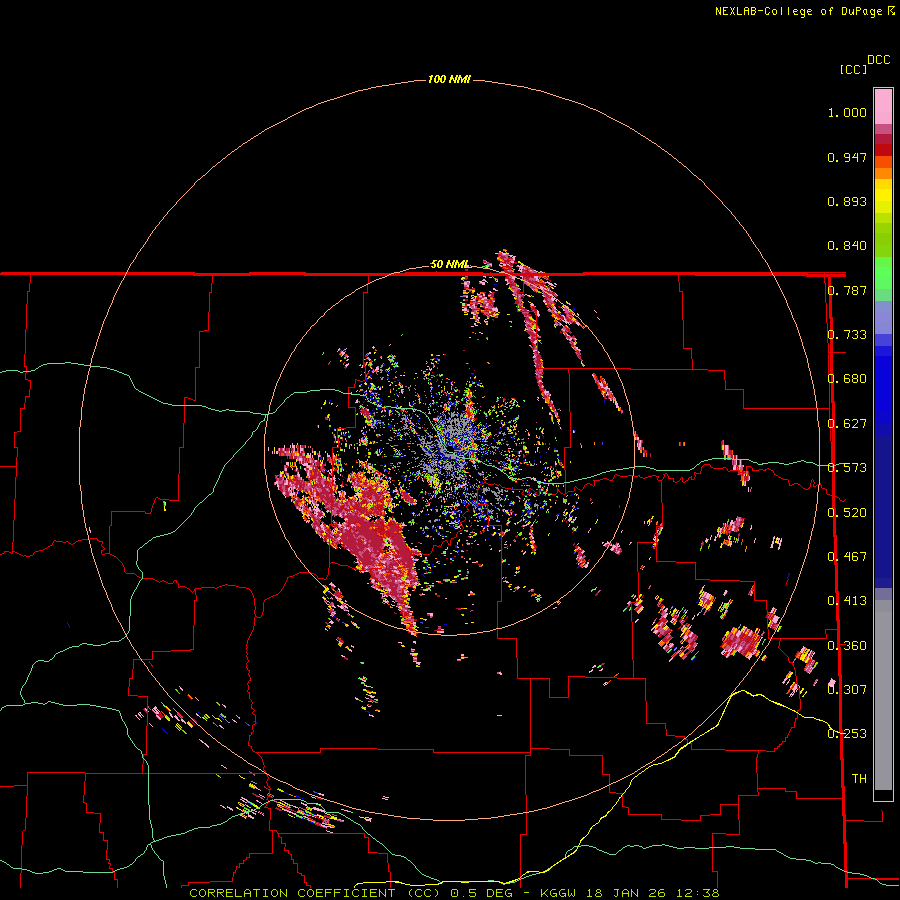Select the 0.947 scale value

coord(847,157)
